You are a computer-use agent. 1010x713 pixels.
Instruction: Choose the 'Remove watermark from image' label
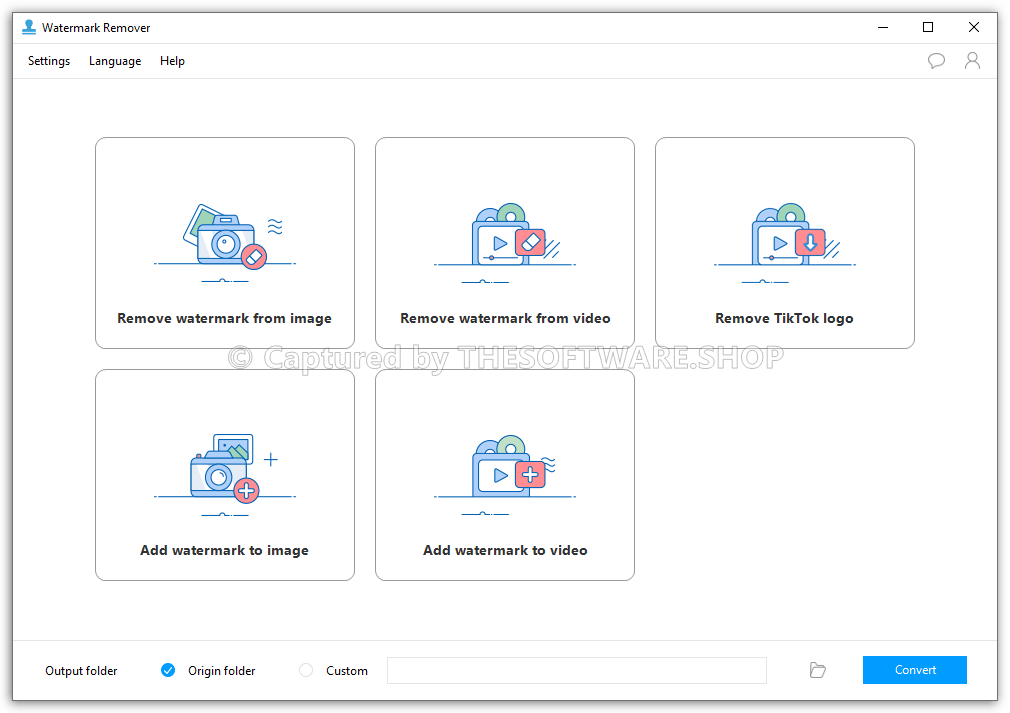coord(224,318)
